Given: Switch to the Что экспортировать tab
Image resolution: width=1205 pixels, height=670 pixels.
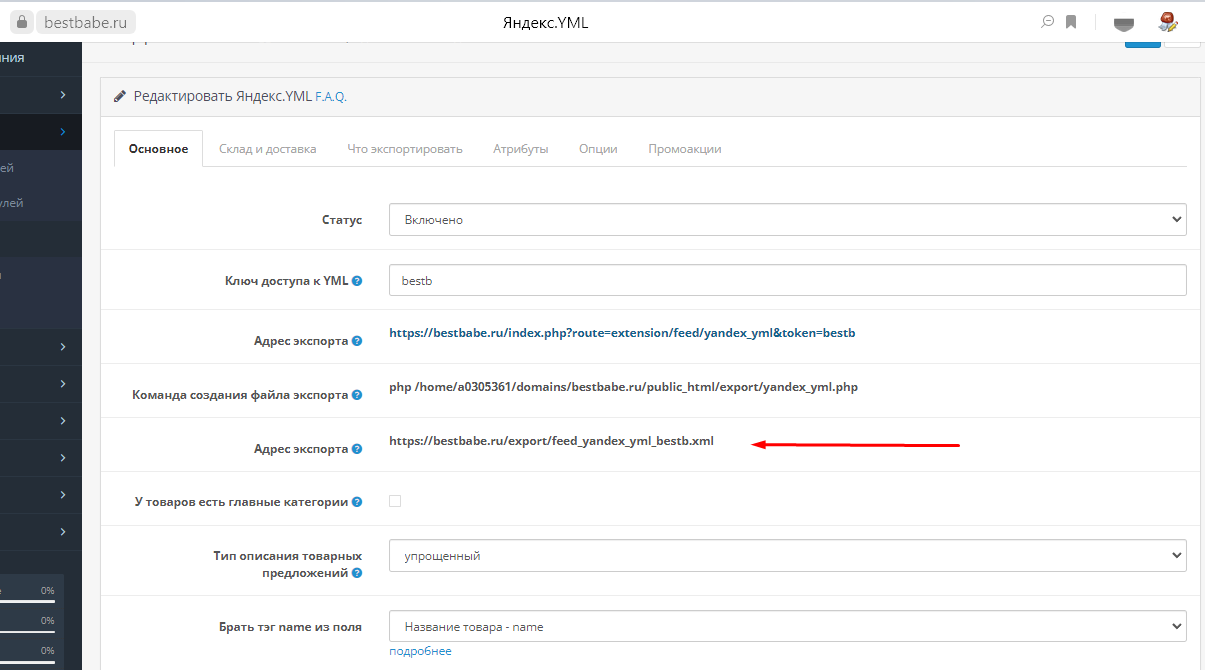Looking at the screenshot, I should tap(405, 149).
